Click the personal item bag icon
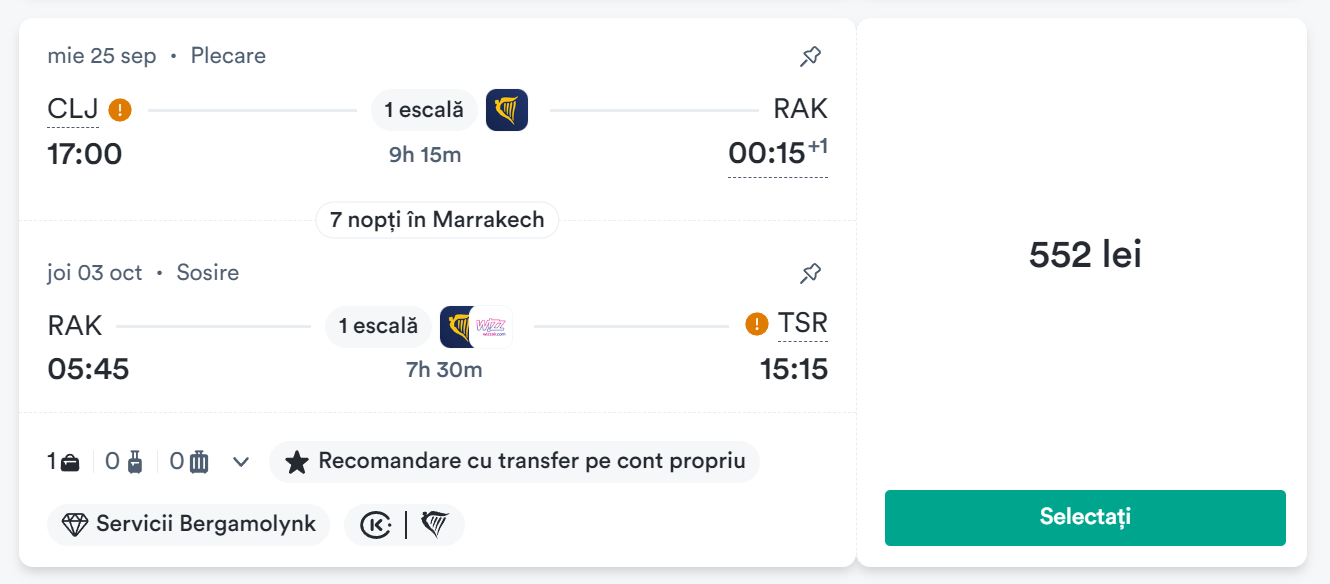This screenshot has width=1330, height=584. (70, 462)
